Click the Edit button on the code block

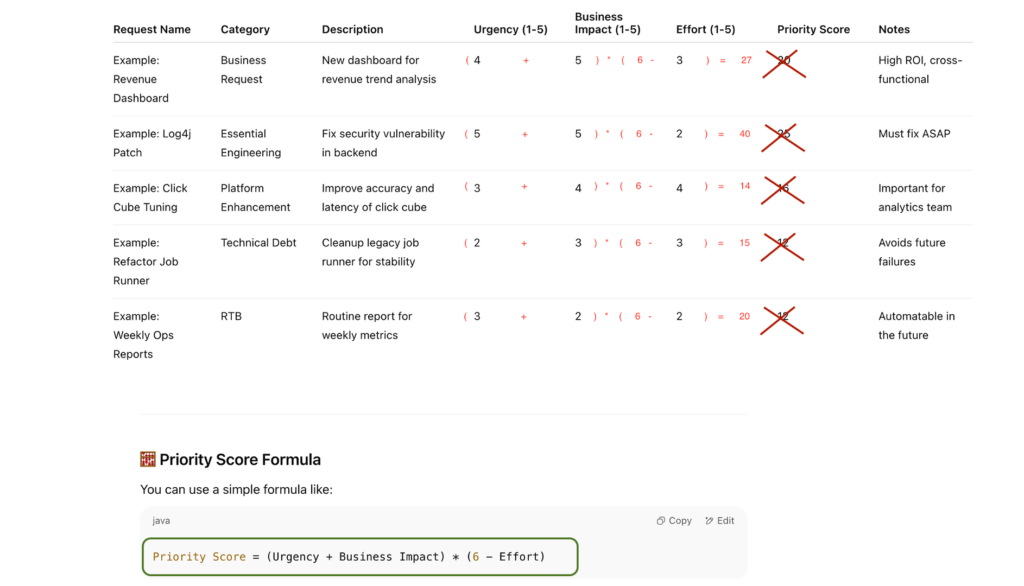(x=720, y=521)
